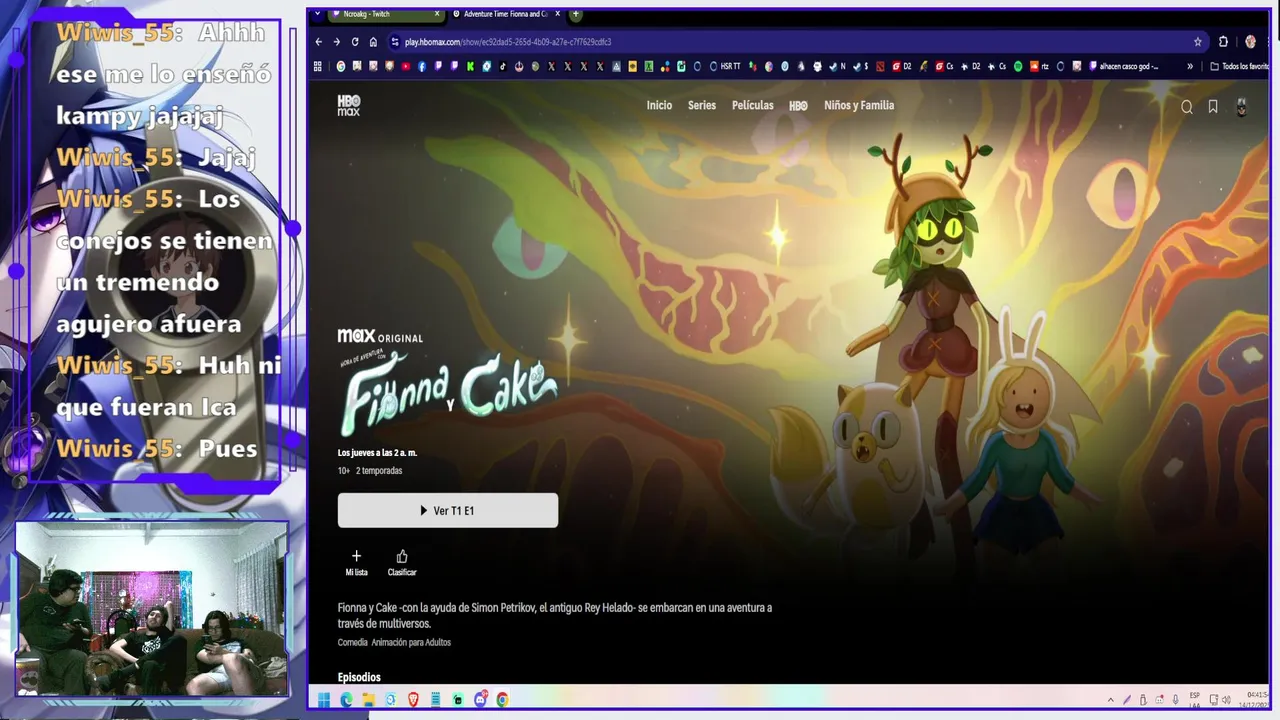Open Niños y Familia menu item

[x=859, y=106]
